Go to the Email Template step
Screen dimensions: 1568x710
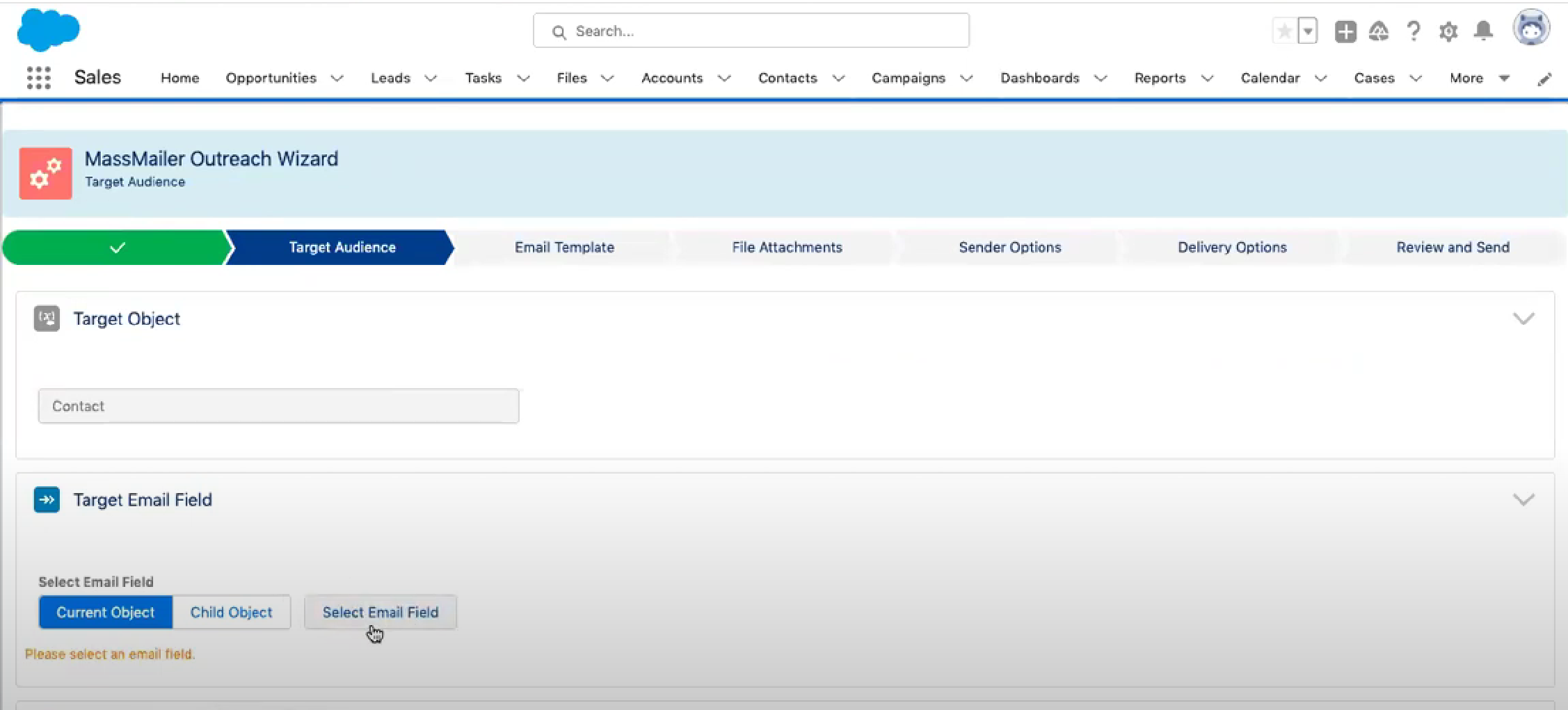[x=564, y=248]
